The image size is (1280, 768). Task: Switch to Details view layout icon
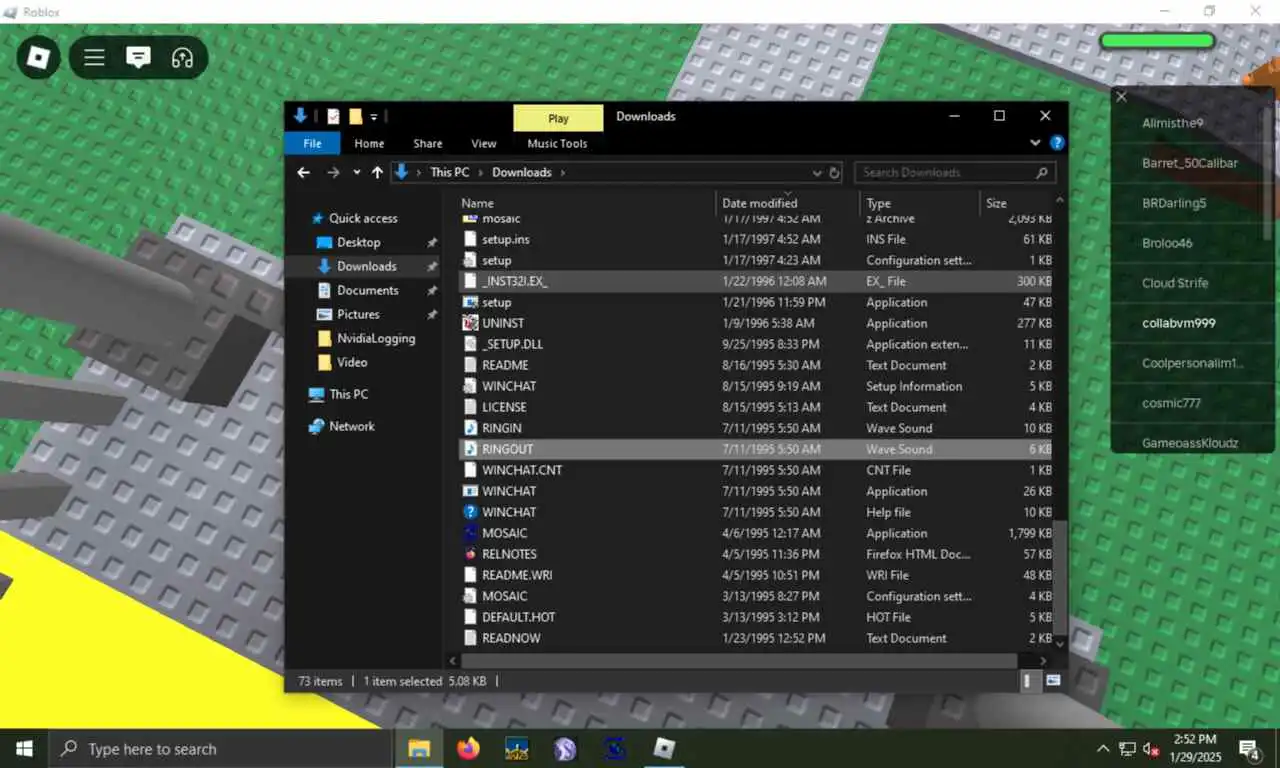pyautogui.click(x=1028, y=681)
